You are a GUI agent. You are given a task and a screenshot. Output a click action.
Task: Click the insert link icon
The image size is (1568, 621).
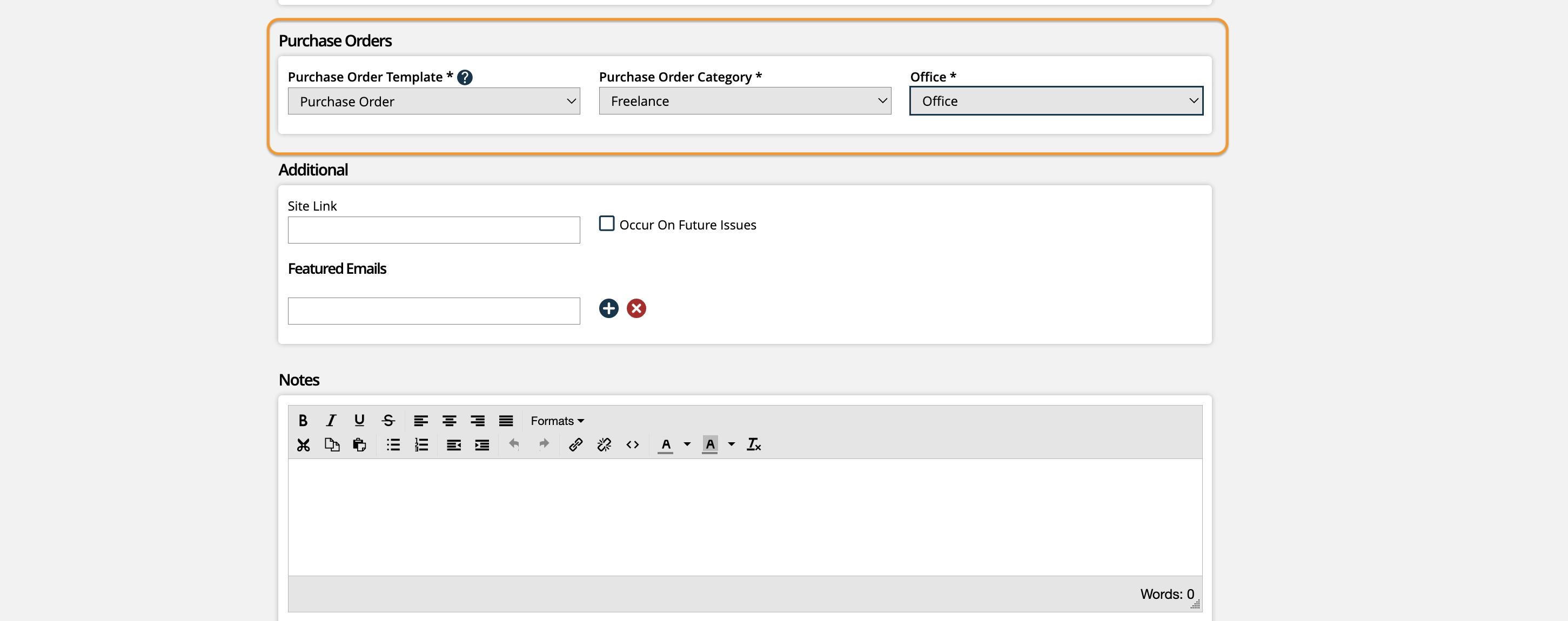[575, 444]
